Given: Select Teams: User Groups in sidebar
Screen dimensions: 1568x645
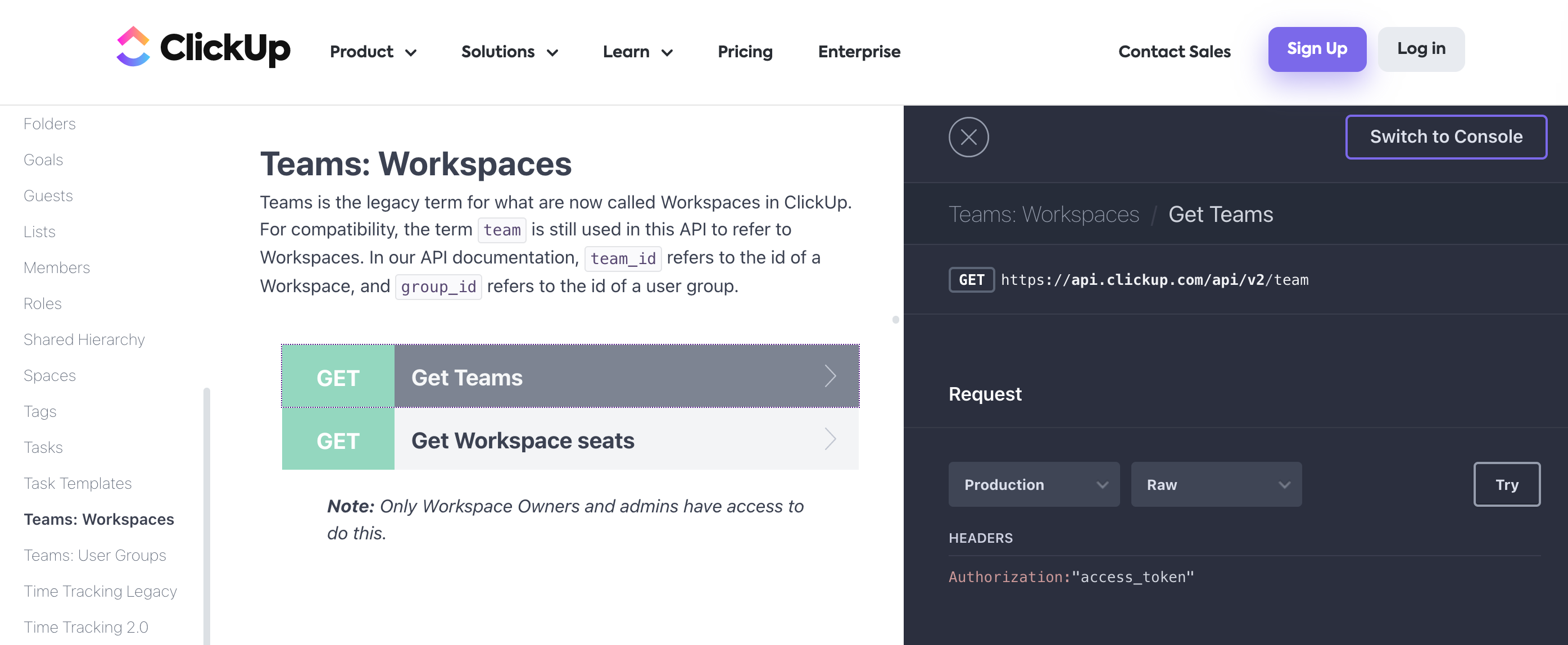Looking at the screenshot, I should (x=94, y=555).
